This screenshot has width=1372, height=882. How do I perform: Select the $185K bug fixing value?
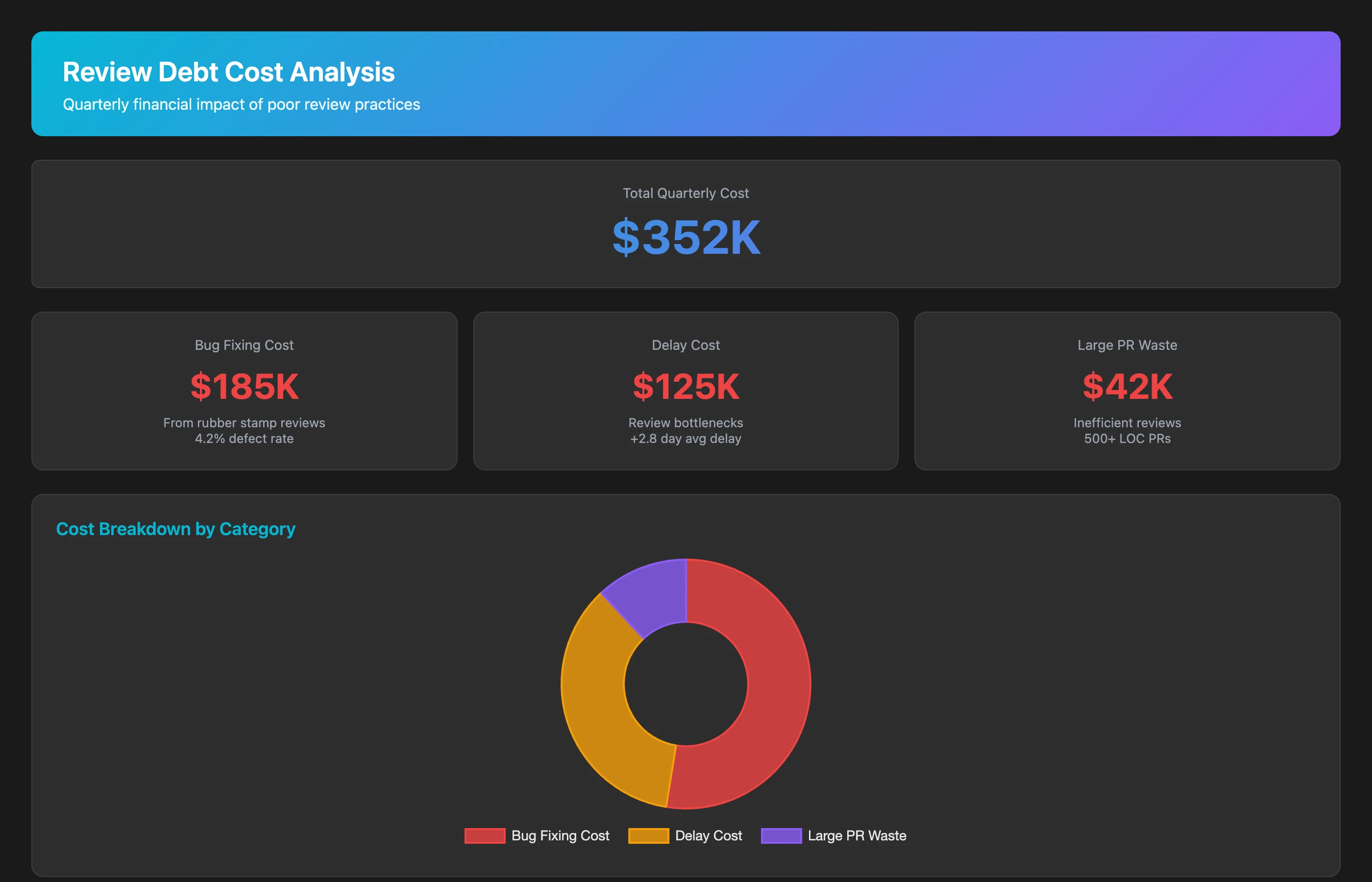tap(245, 386)
